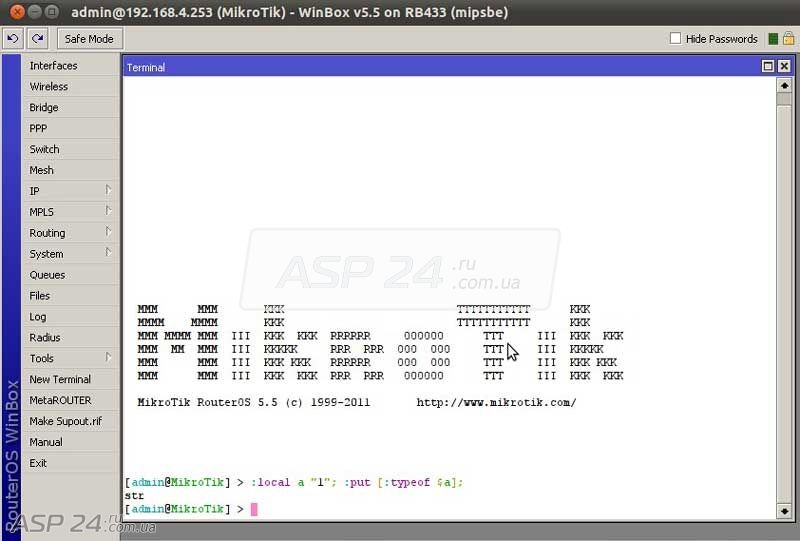
Task: Expand the IP submenu
Action: click(x=70, y=191)
